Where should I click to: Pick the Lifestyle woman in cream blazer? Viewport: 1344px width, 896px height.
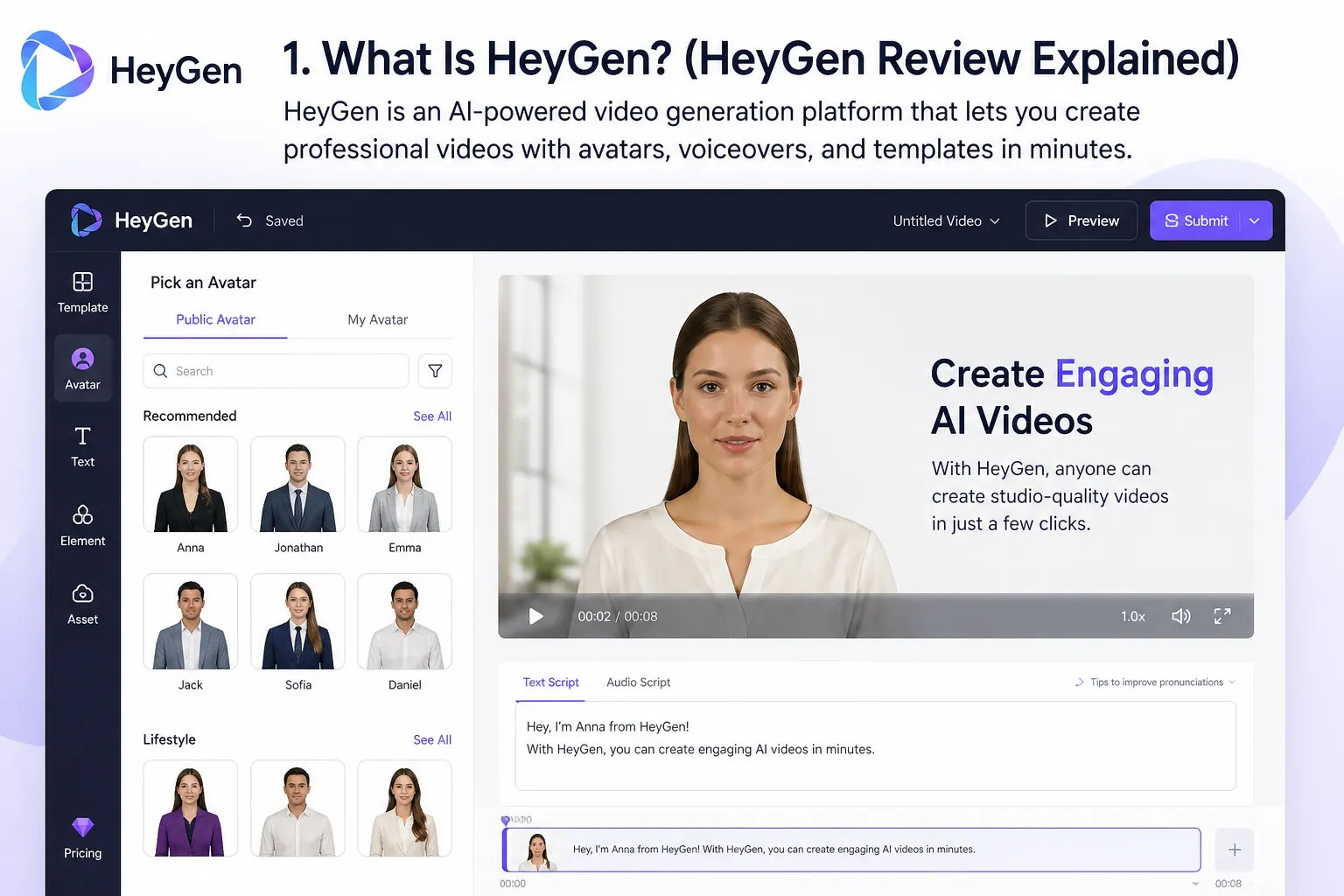click(404, 808)
